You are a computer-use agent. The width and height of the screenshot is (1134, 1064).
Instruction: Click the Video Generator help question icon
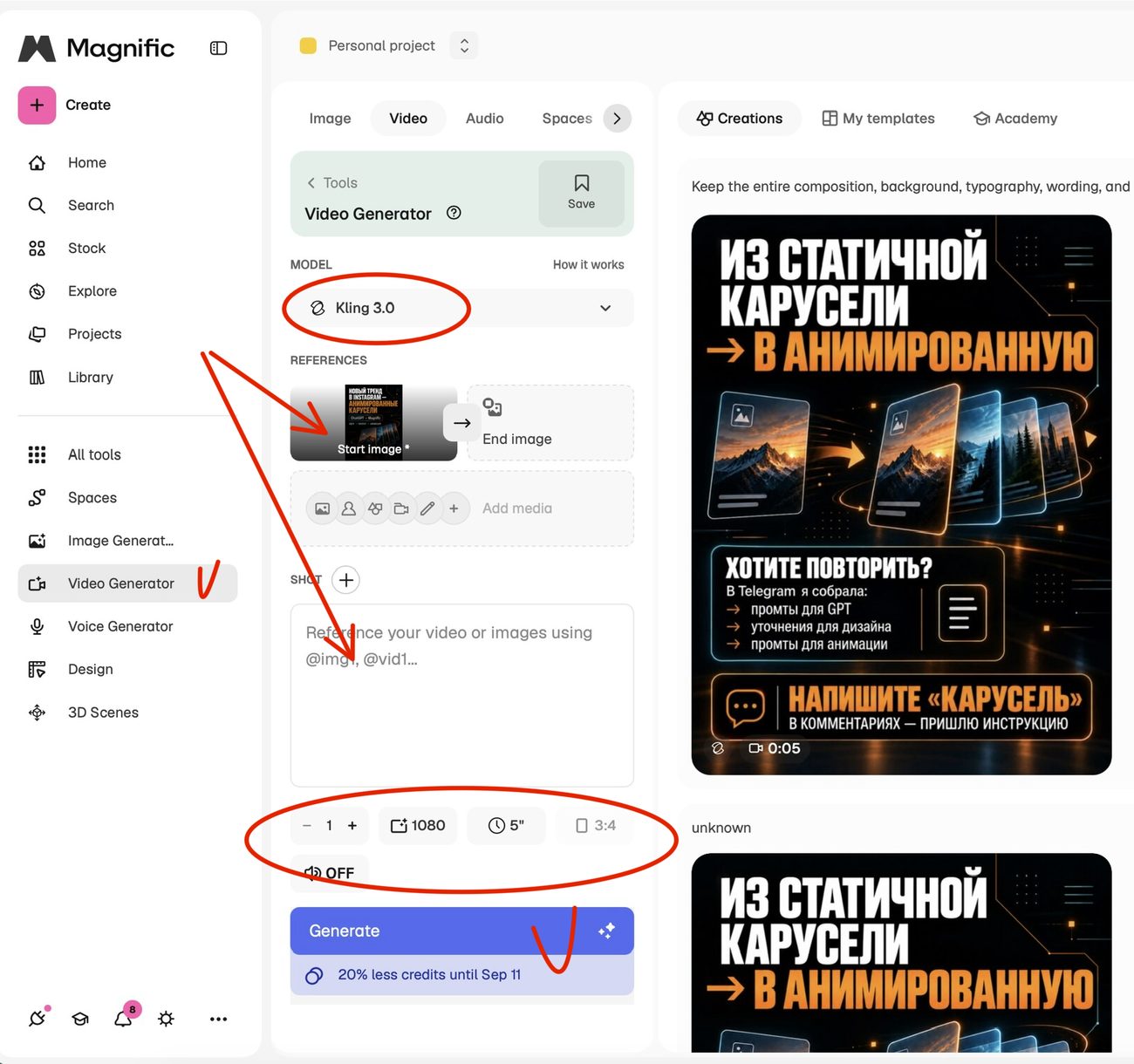pos(454,213)
